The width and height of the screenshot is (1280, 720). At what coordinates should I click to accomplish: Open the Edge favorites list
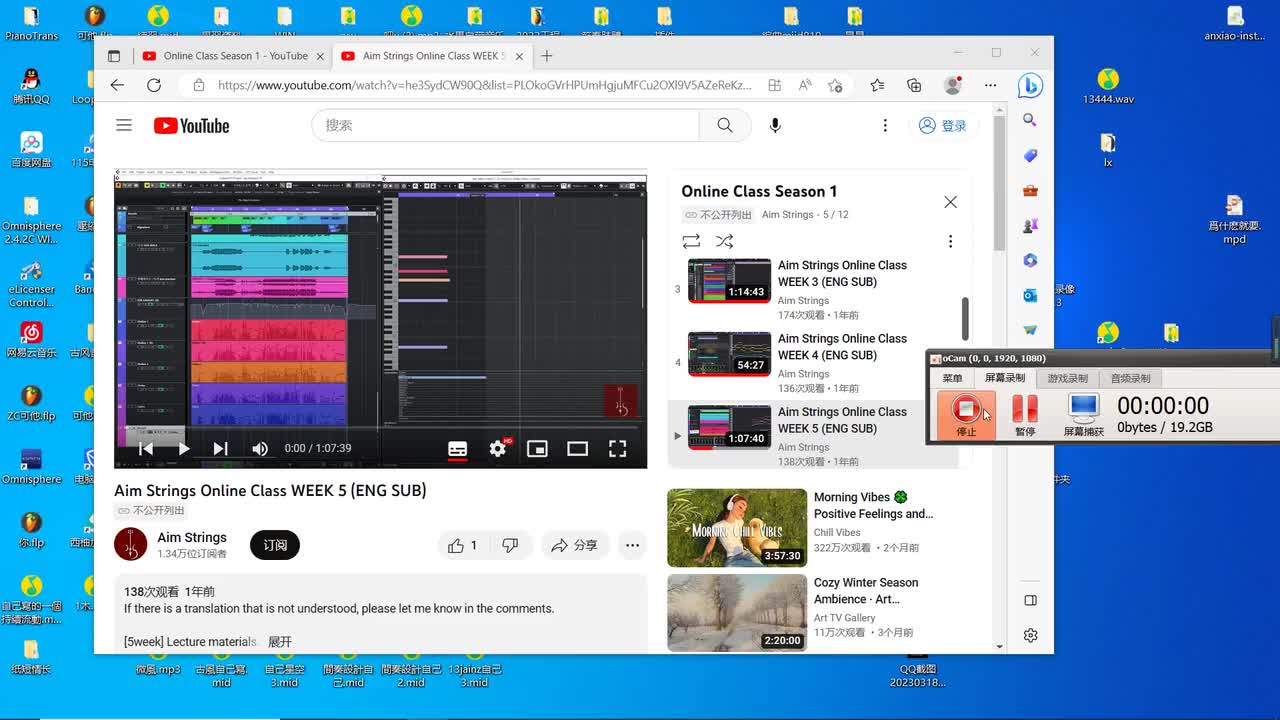[x=877, y=85]
